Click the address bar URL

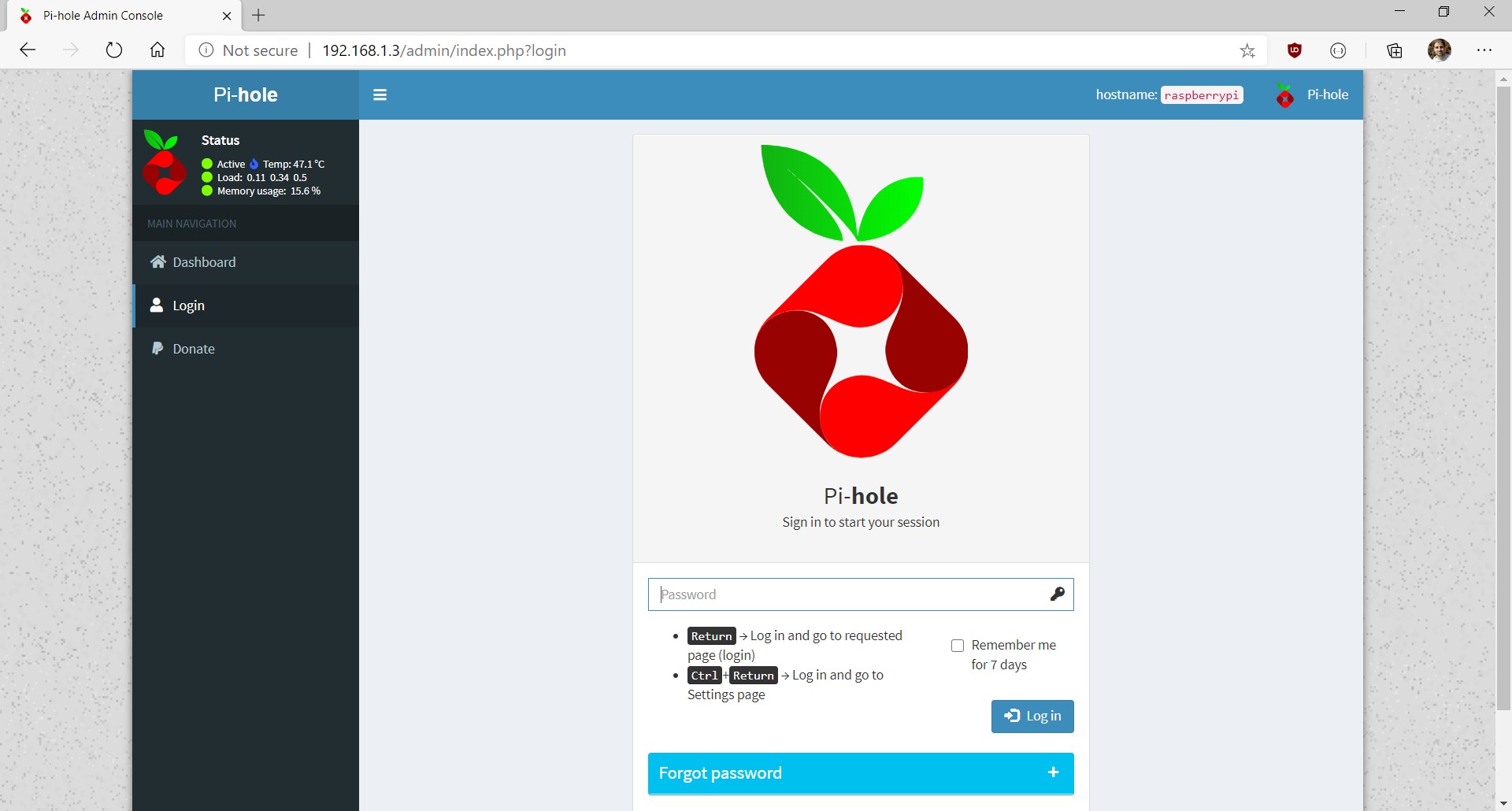click(444, 50)
